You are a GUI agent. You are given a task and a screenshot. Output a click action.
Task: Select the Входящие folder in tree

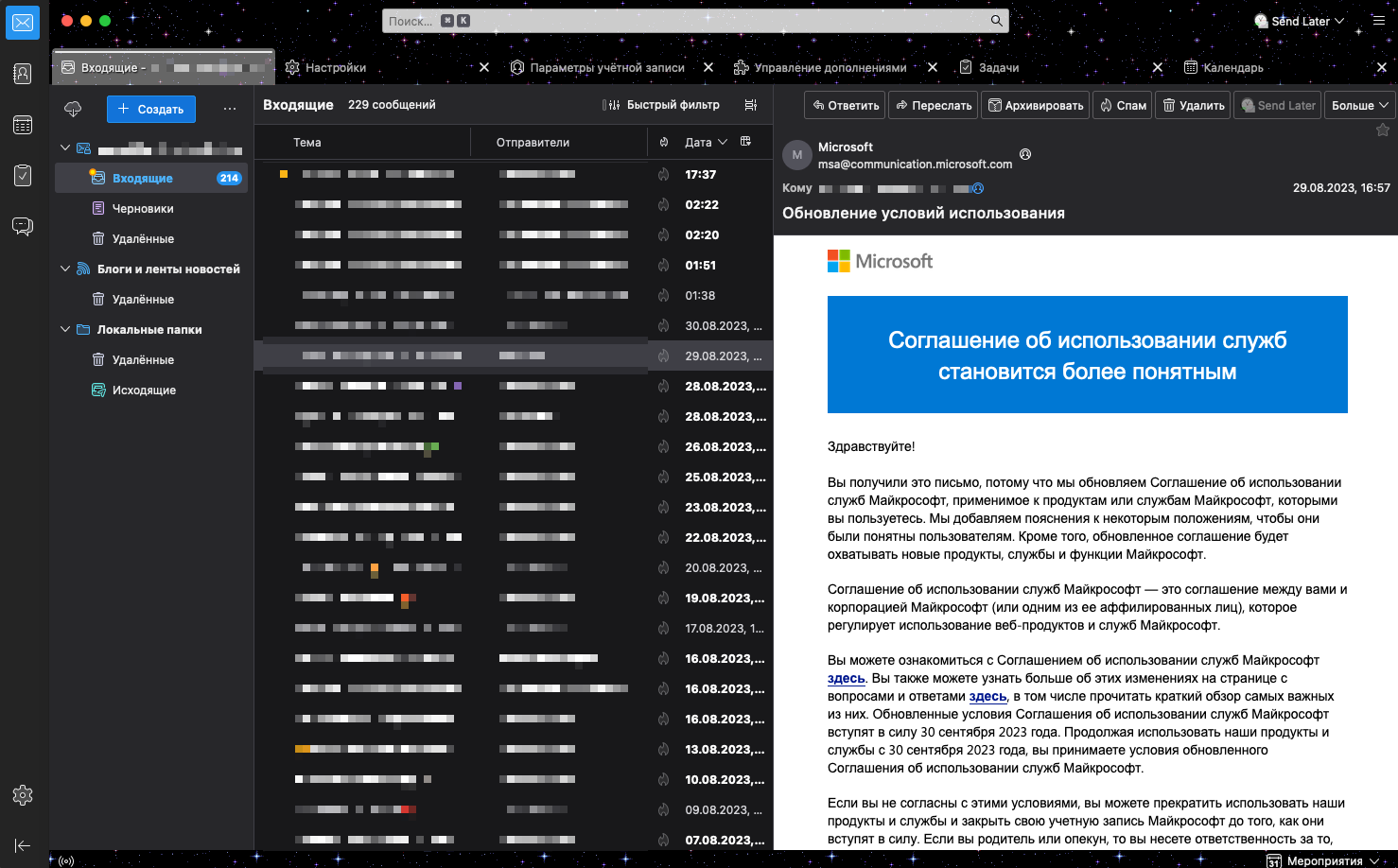(151, 178)
